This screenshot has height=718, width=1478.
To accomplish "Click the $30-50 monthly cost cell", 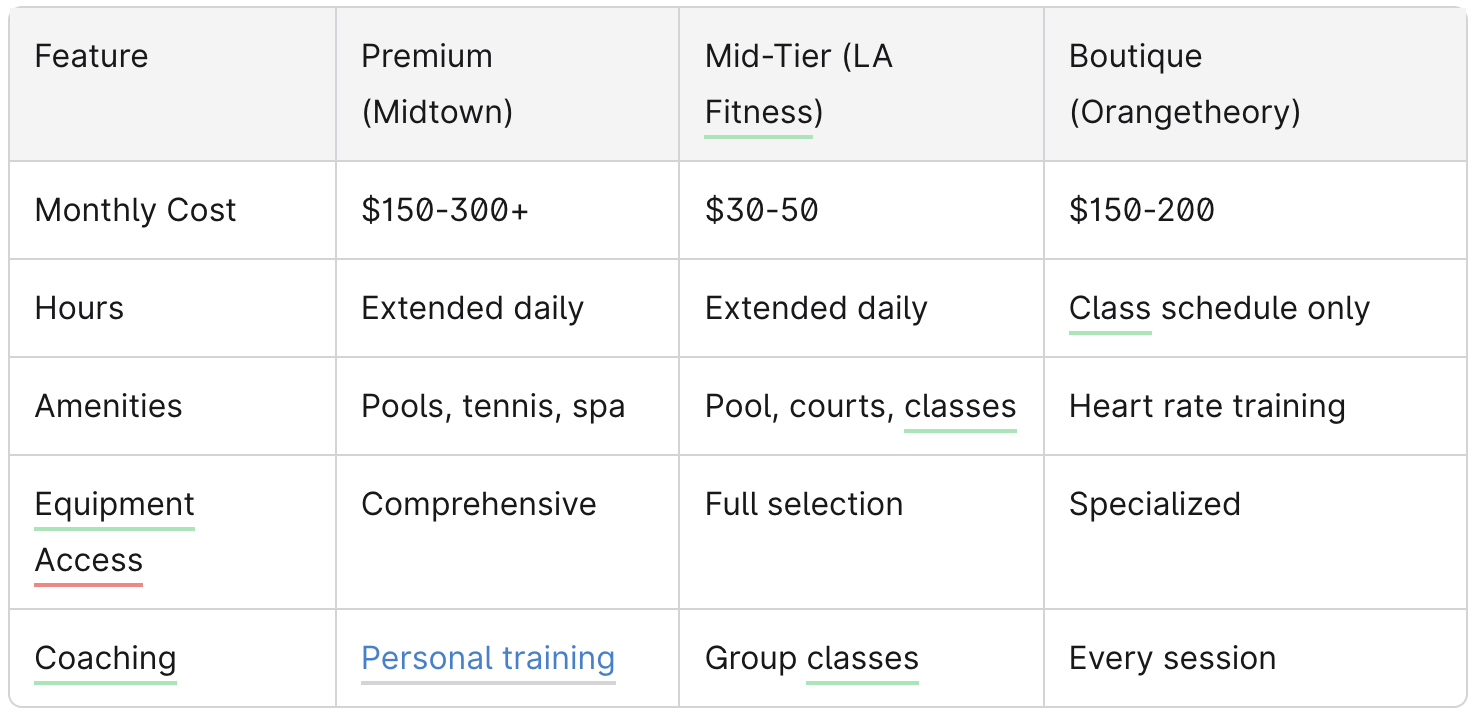I will click(862, 210).
